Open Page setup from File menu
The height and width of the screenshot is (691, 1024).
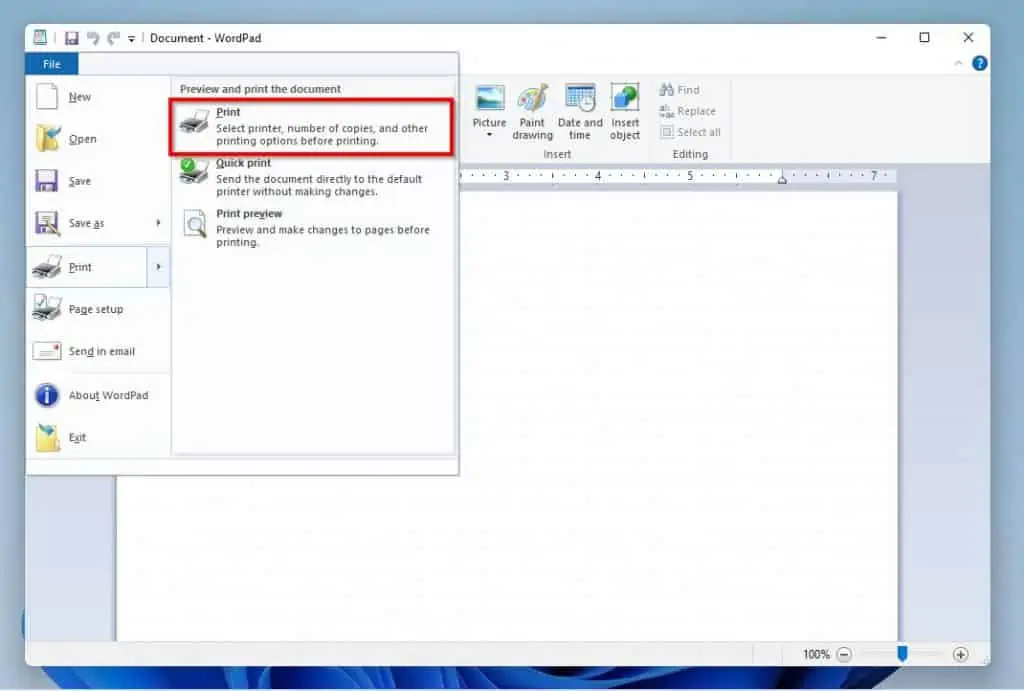pyautogui.click(x=96, y=310)
